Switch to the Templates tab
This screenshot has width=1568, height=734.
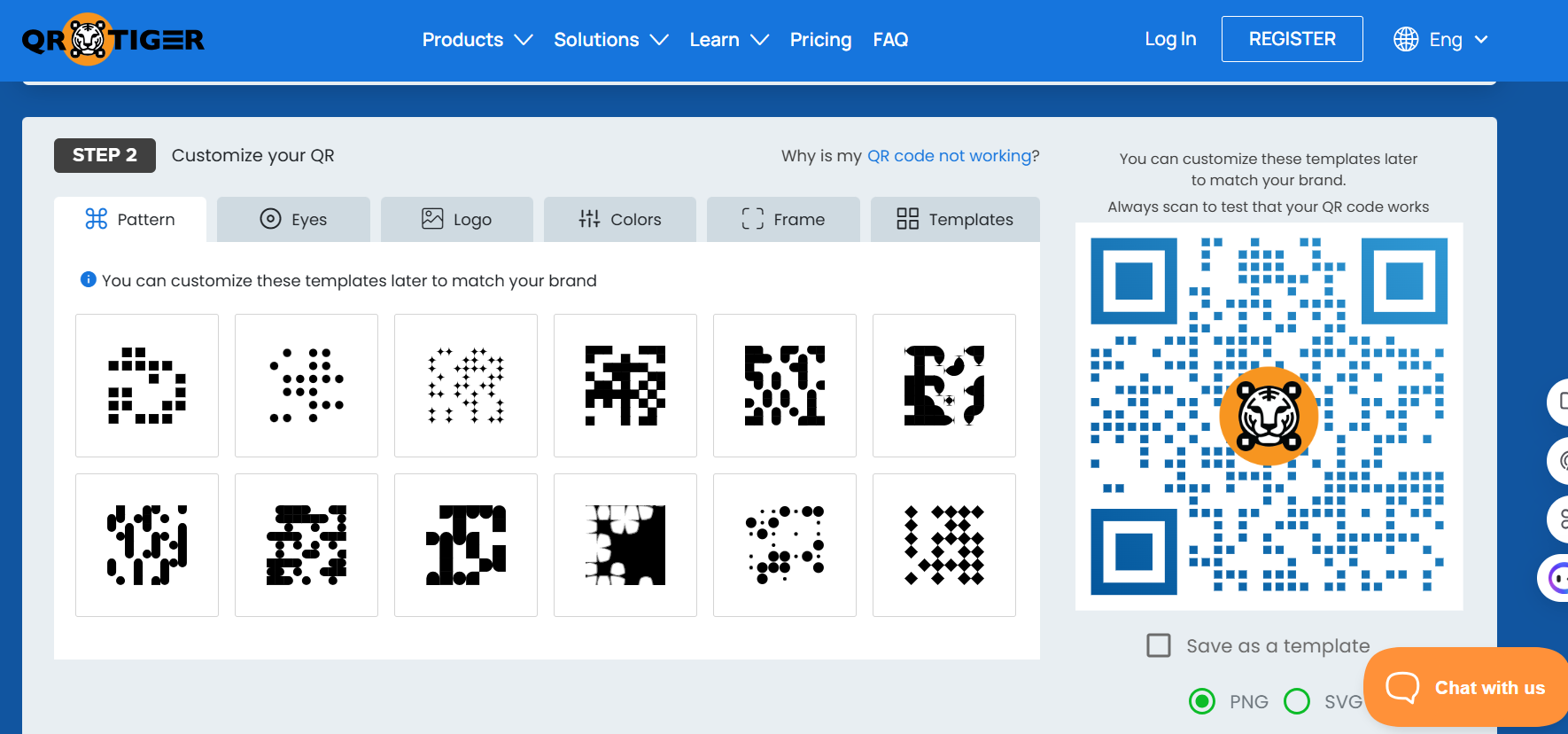tap(955, 219)
